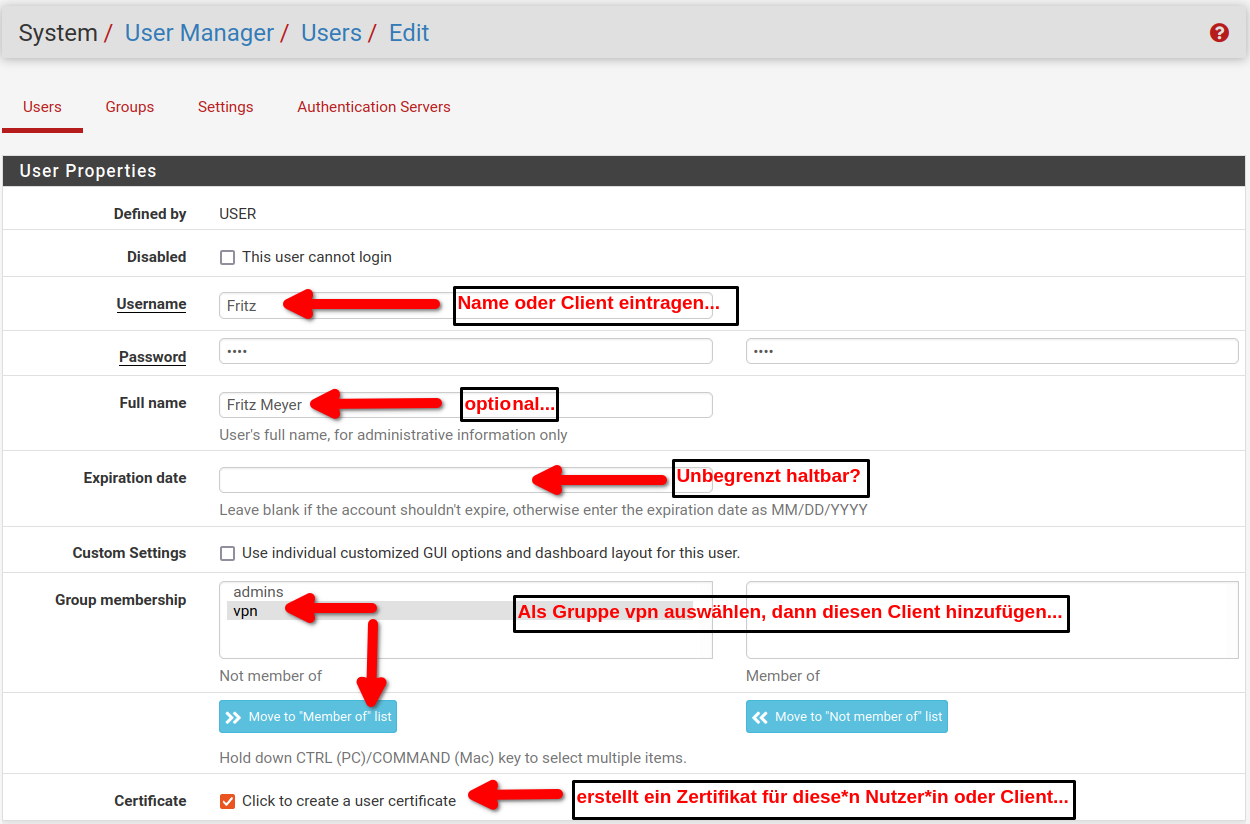Click the User Properties panel header
The height and width of the screenshot is (824, 1250).
pos(625,171)
